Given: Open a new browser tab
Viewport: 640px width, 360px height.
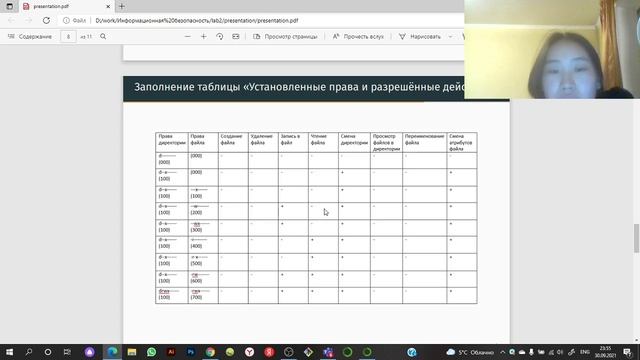Looking at the screenshot, I should point(122,7).
